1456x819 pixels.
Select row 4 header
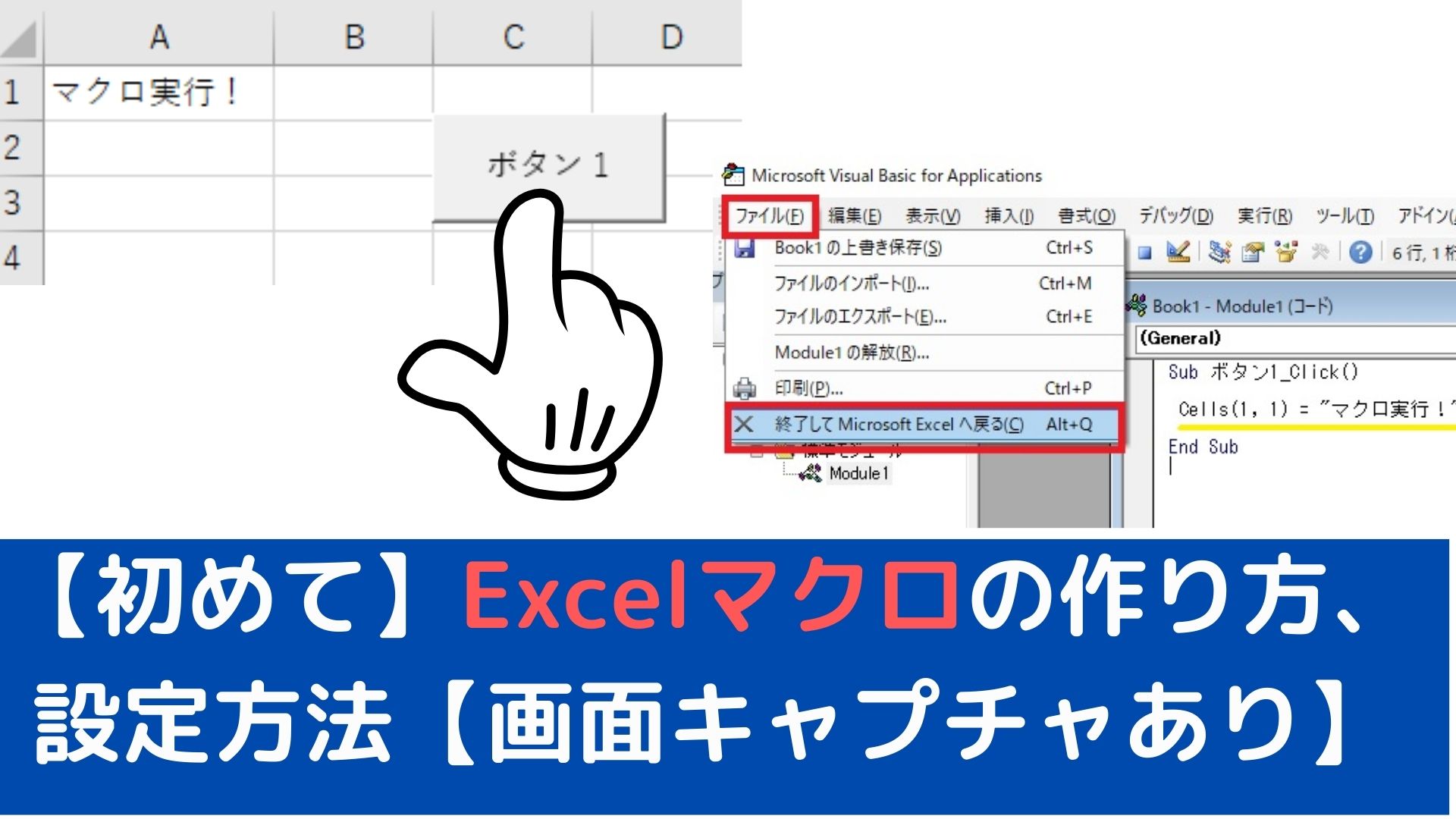tap(21, 258)
